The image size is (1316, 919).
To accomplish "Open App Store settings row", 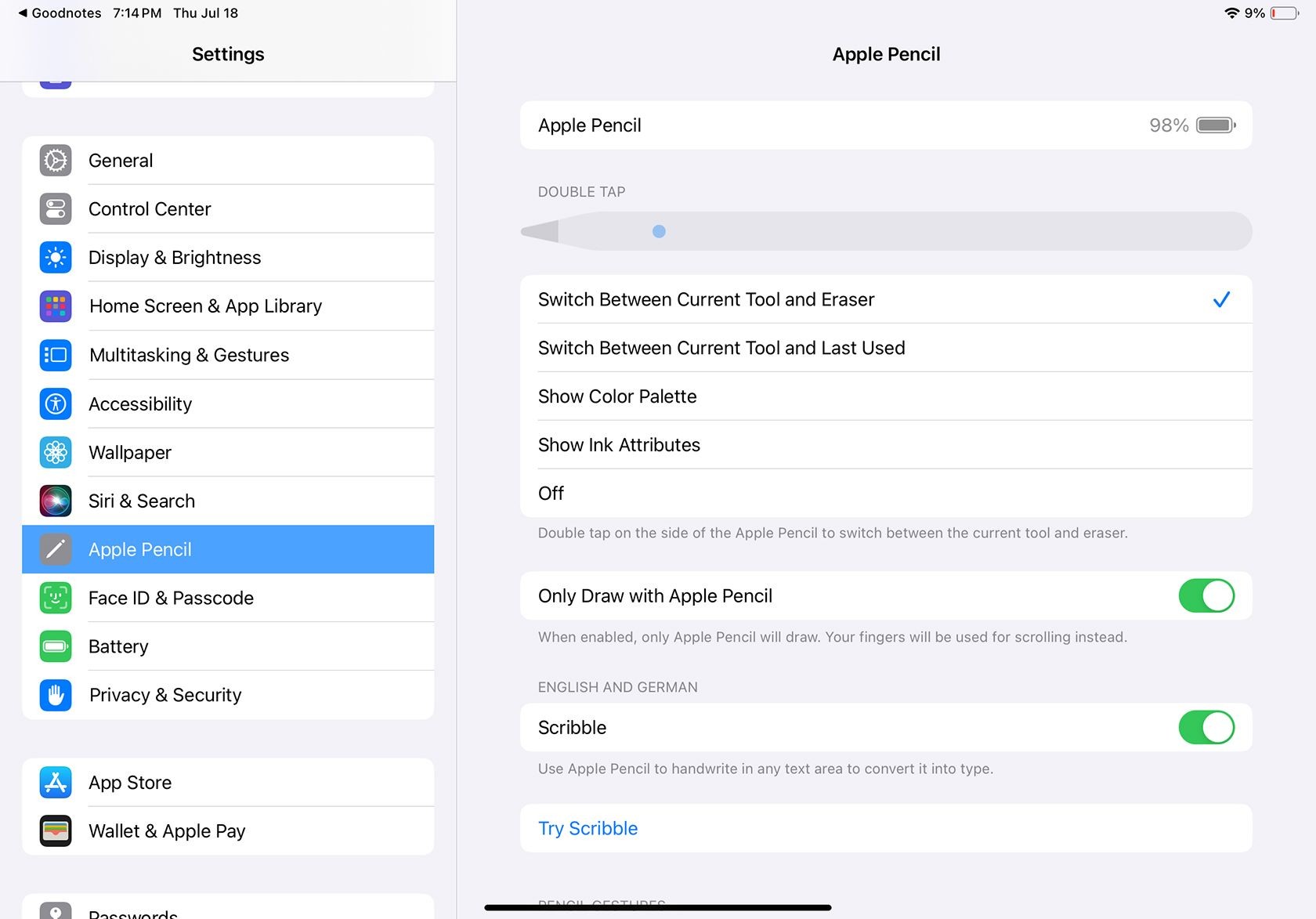I will click(x=228, y=783).
